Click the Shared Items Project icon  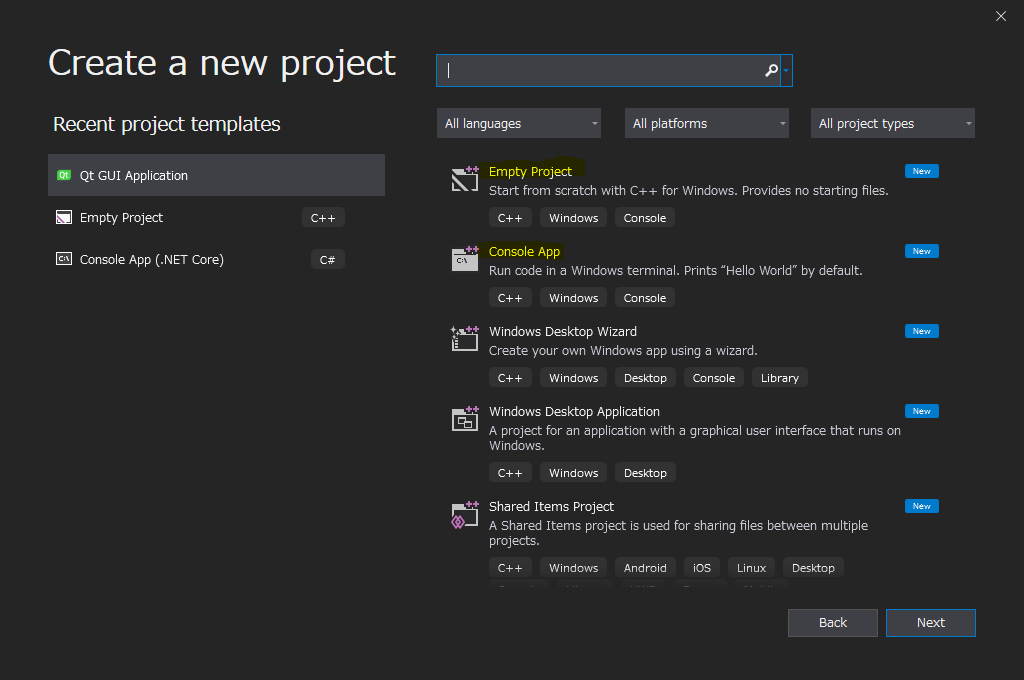[x=465, y=515]
